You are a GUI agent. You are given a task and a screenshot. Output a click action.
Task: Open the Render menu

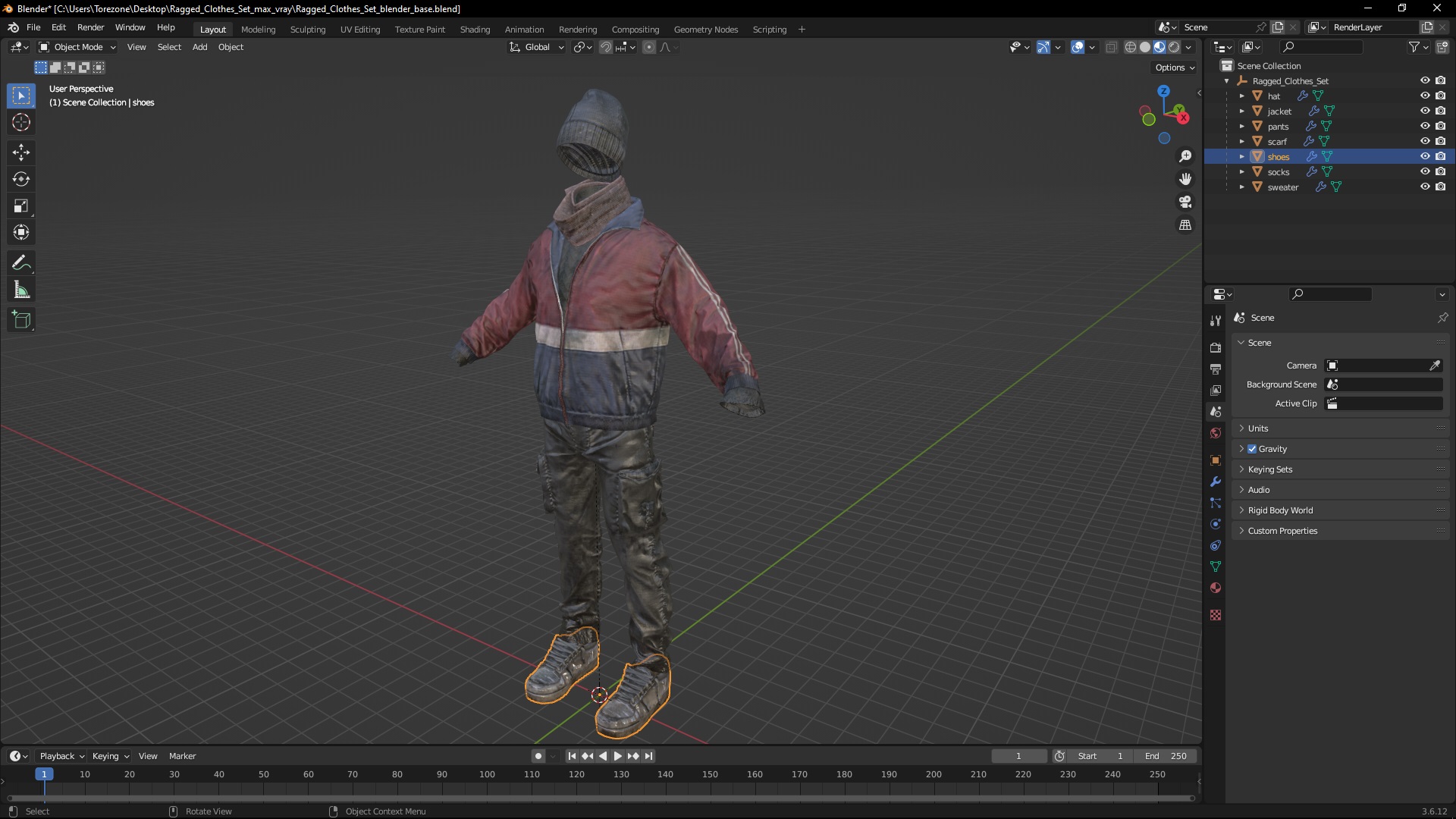(x=90, y=27)
